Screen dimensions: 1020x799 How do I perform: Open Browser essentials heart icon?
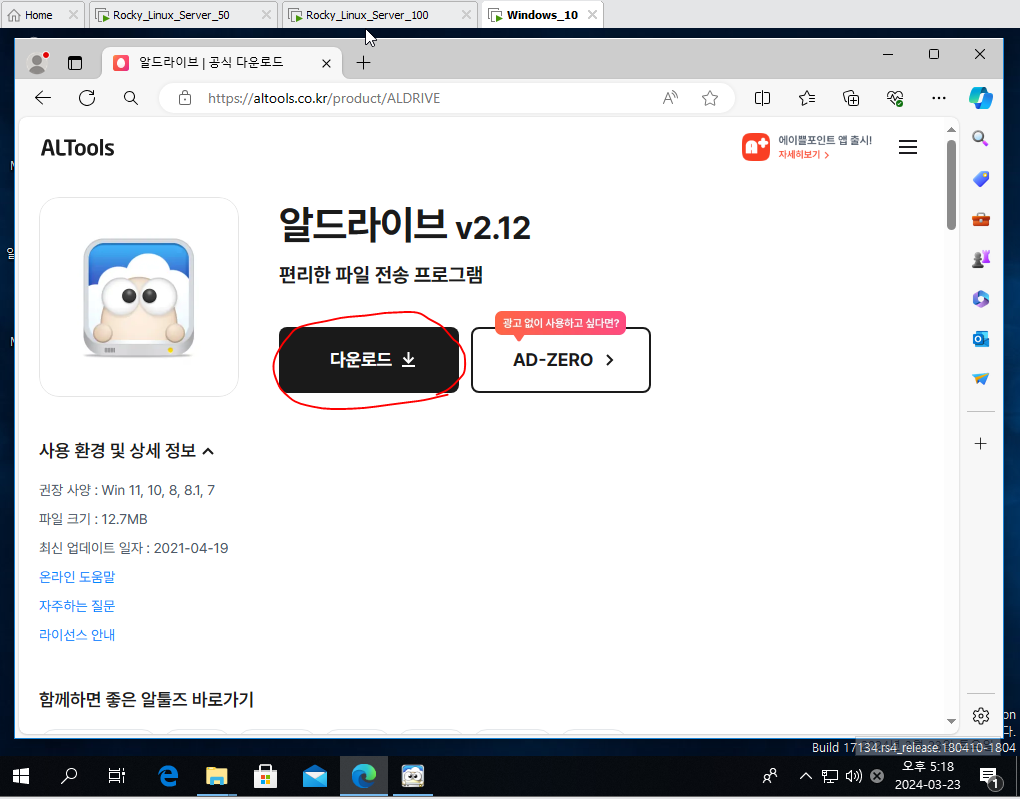point(895,98)
